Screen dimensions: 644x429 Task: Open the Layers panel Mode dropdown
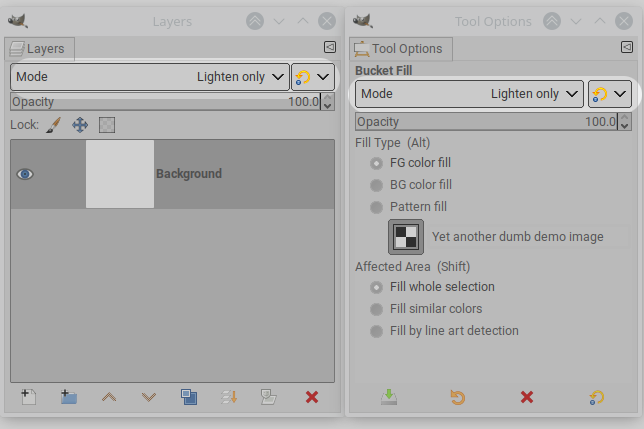pyautogui.click(x=150, y=77)
